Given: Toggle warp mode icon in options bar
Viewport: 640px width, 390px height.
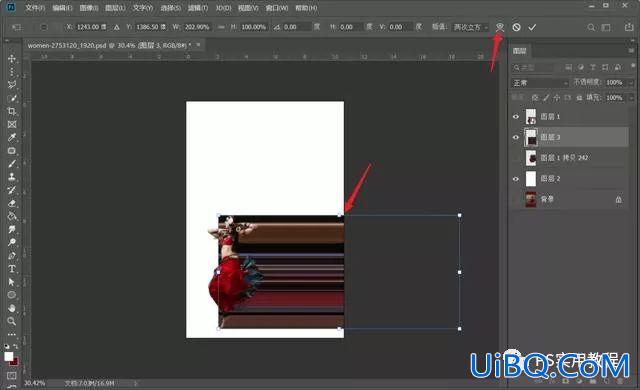Looking at the screenshot, I should click(500, 27).
